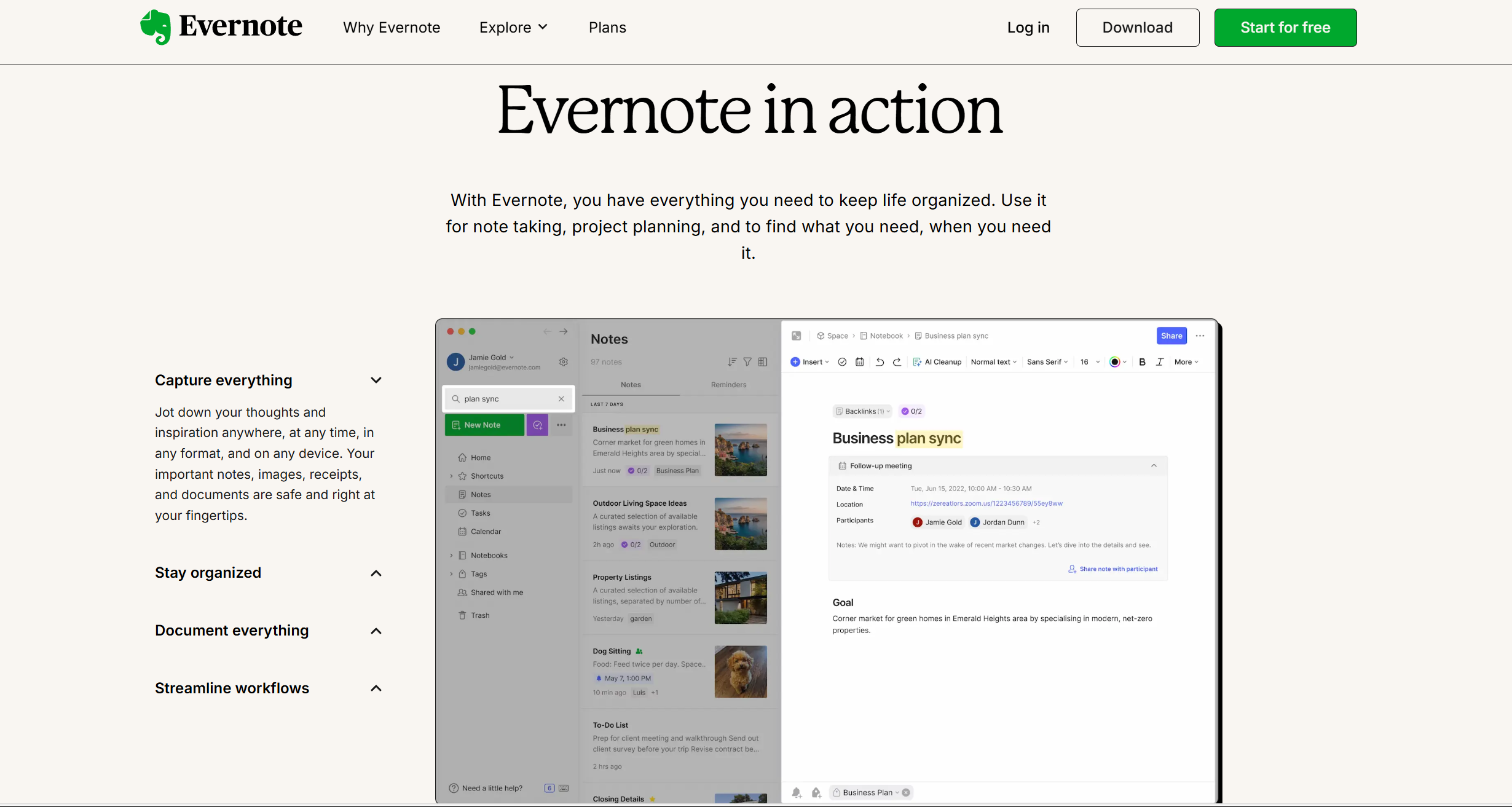Open the note's three-dot more actions menu
1512x807 pixels.
point(1200,336)
